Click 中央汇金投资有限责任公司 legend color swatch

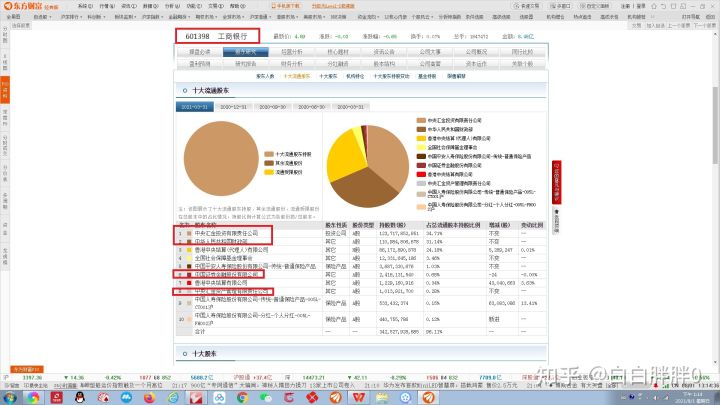click(421, 120)
